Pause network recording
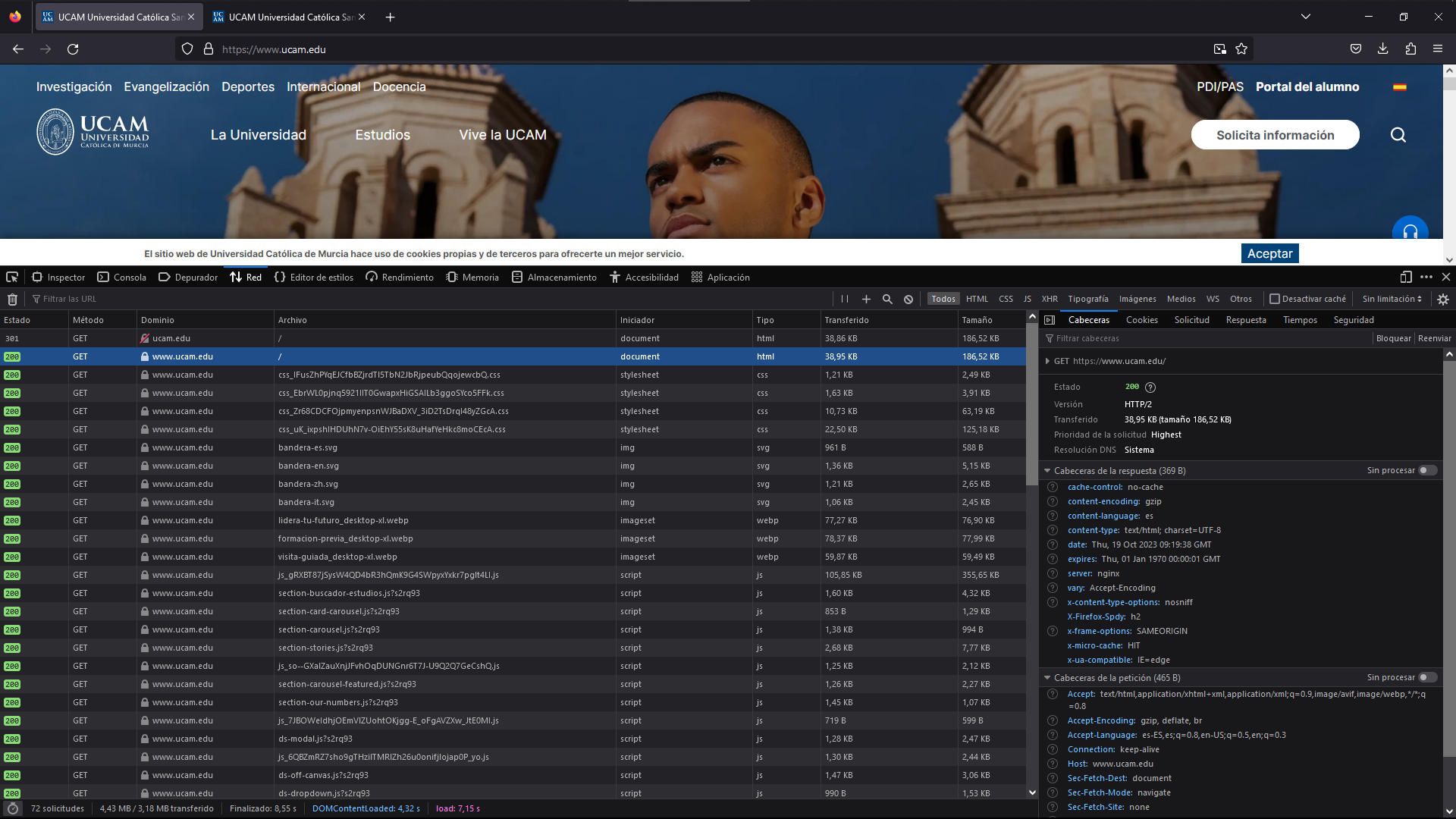Screen dimensions: 1456x819 (x=845, y=300)
